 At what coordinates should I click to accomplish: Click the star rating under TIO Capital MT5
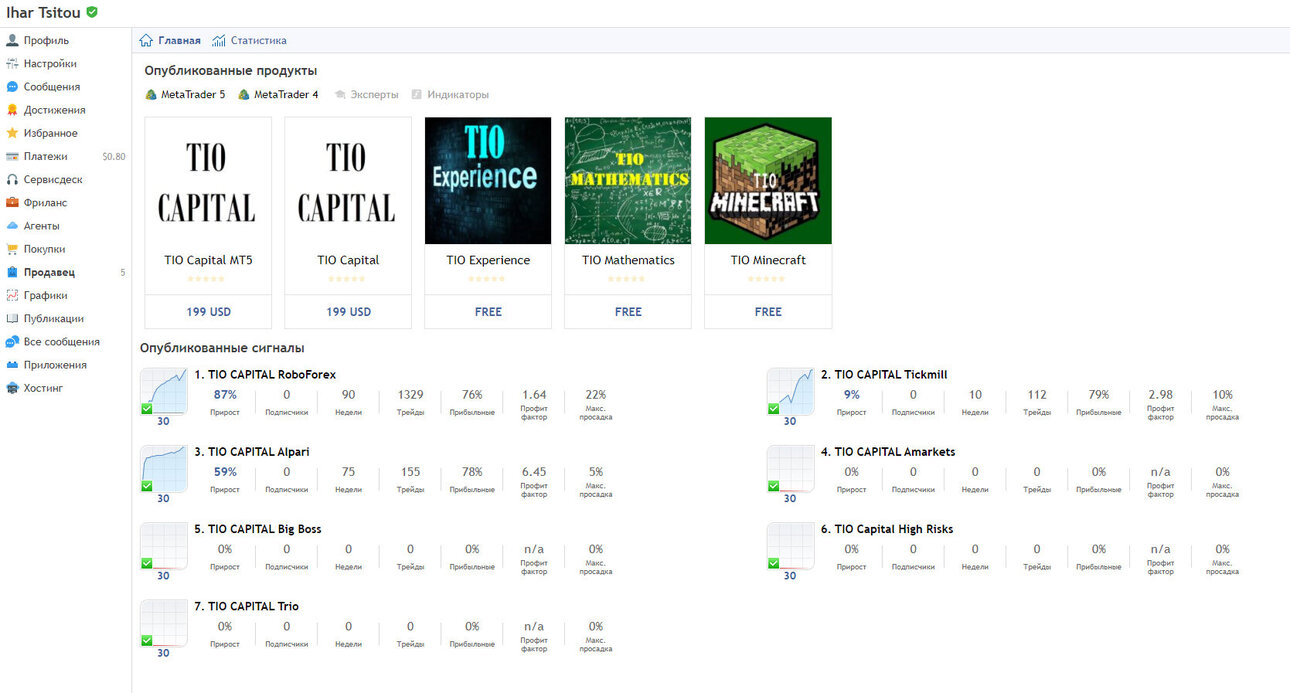pyautogui.click(x=208, y=279)
